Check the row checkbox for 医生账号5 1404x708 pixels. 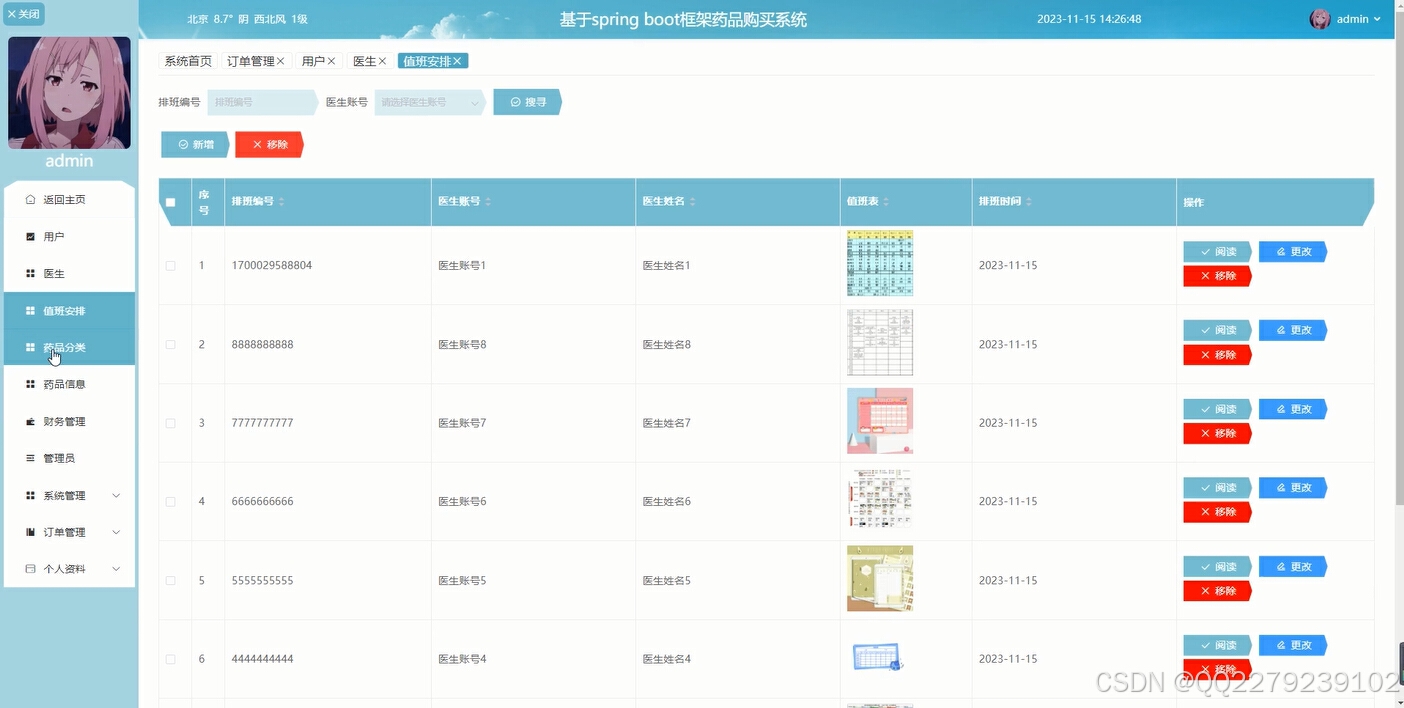pos(170,580)
